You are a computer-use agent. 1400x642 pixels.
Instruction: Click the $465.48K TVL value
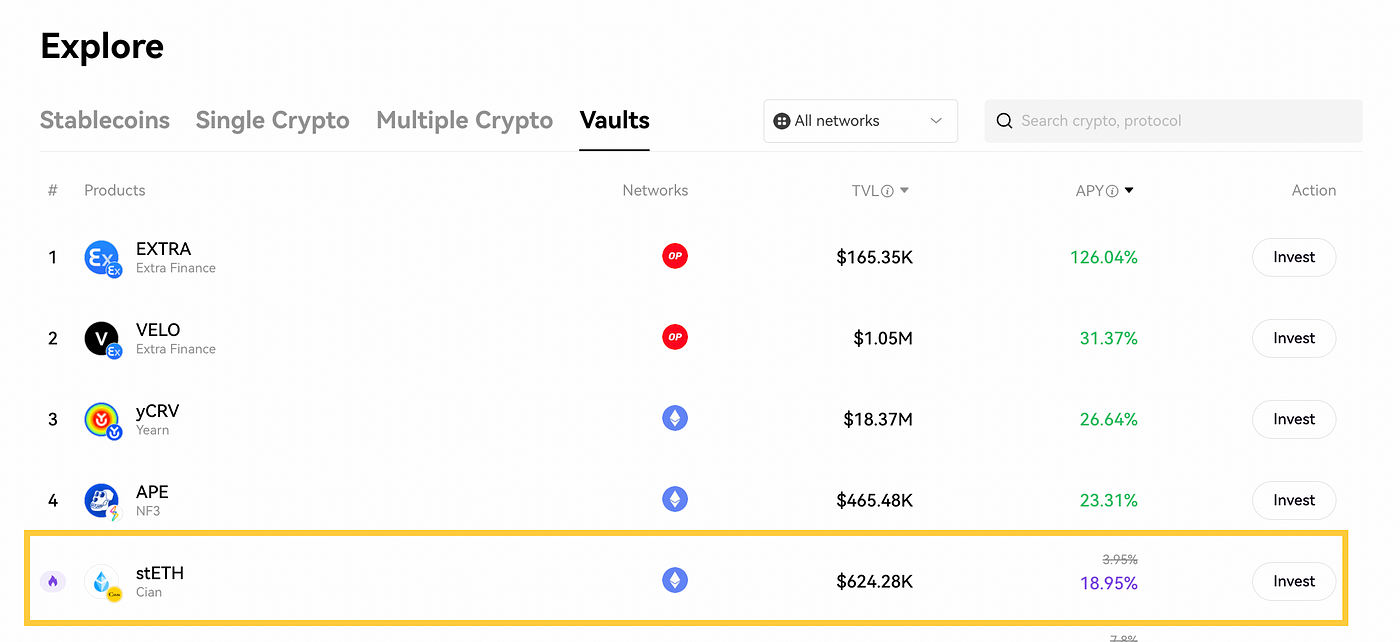(875, 500)
